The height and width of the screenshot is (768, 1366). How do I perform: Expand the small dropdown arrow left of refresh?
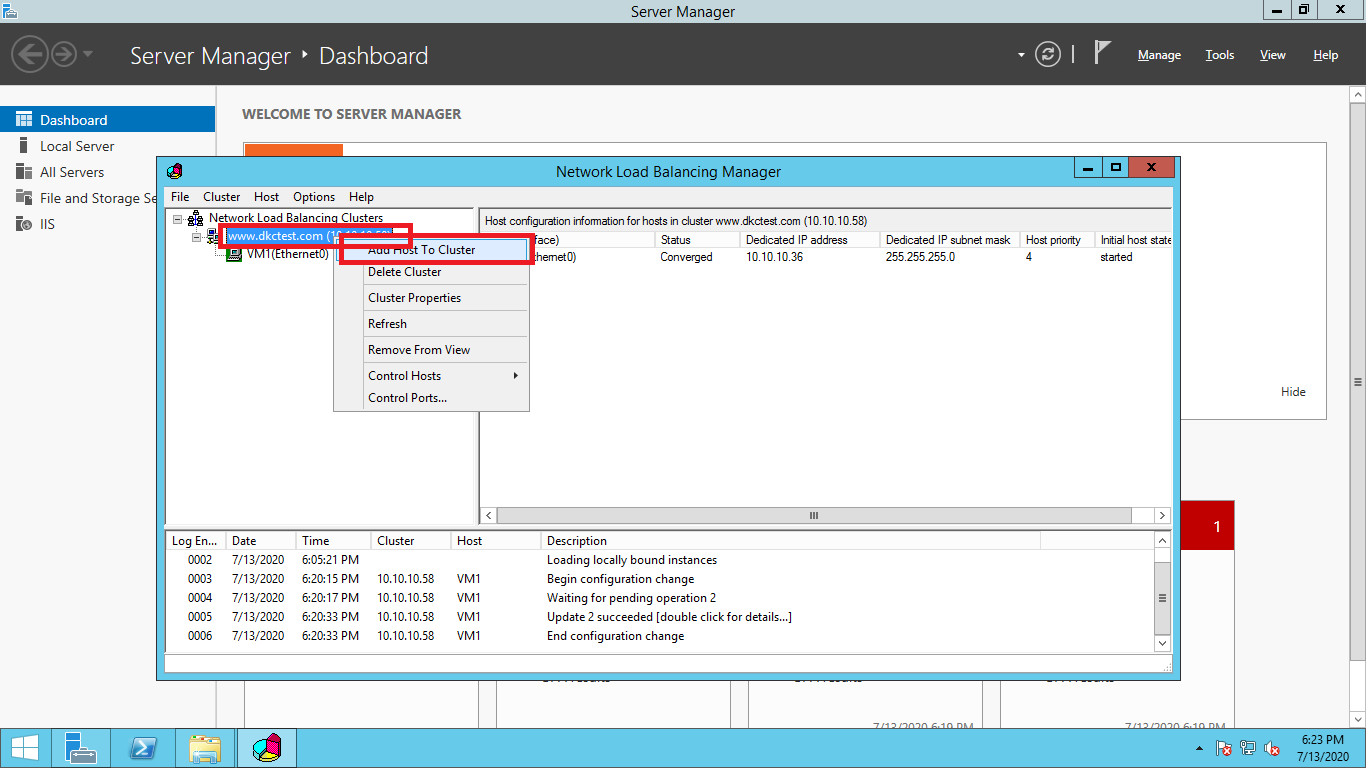click(x=1021, y=55)
